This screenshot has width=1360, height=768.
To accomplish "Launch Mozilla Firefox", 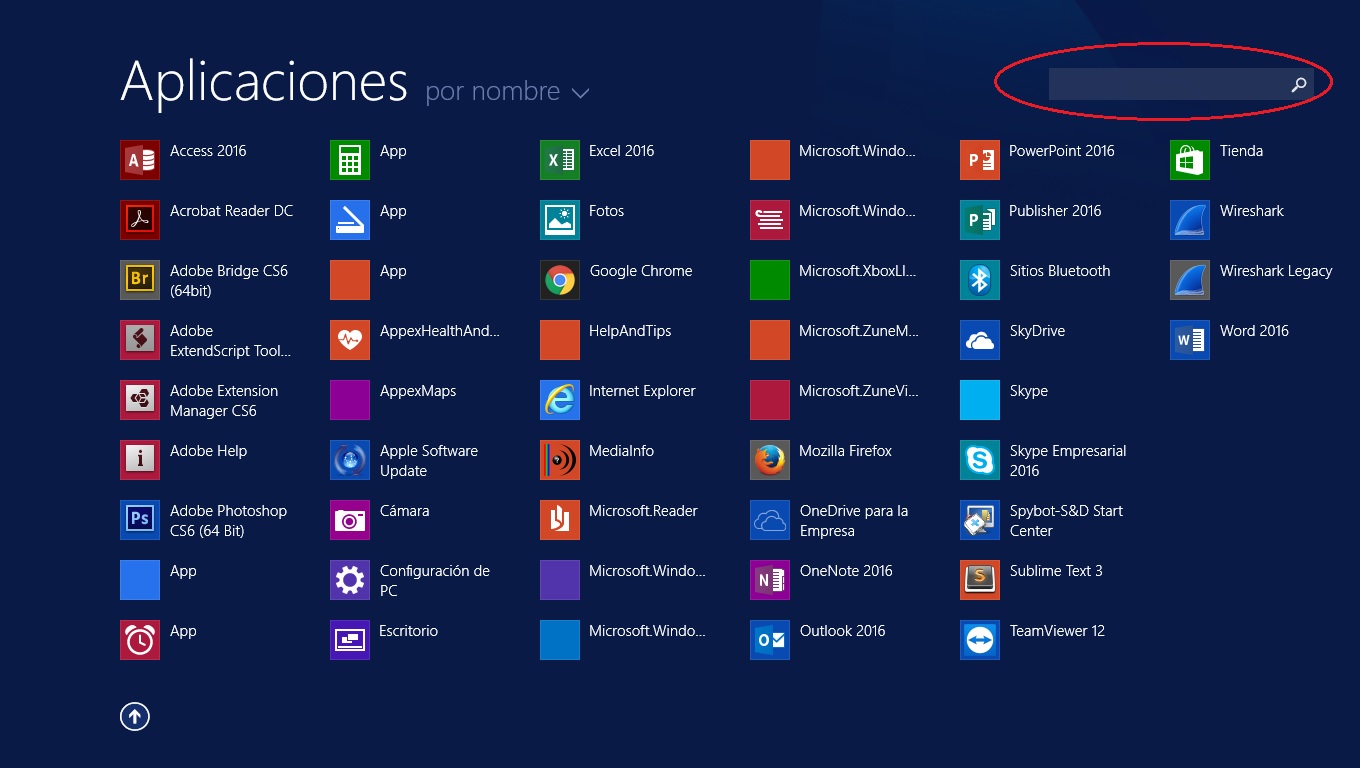I will [x=770, y=460].
